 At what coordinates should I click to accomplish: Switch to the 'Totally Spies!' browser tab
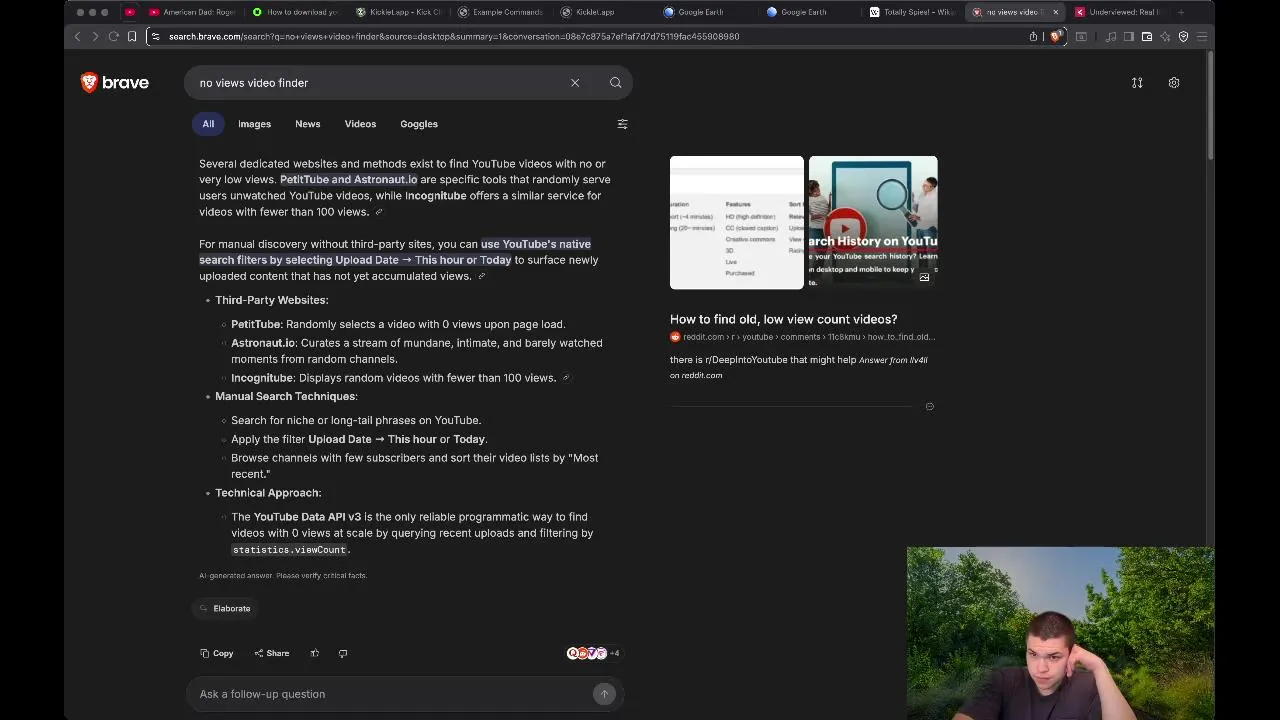pos(913,12)
